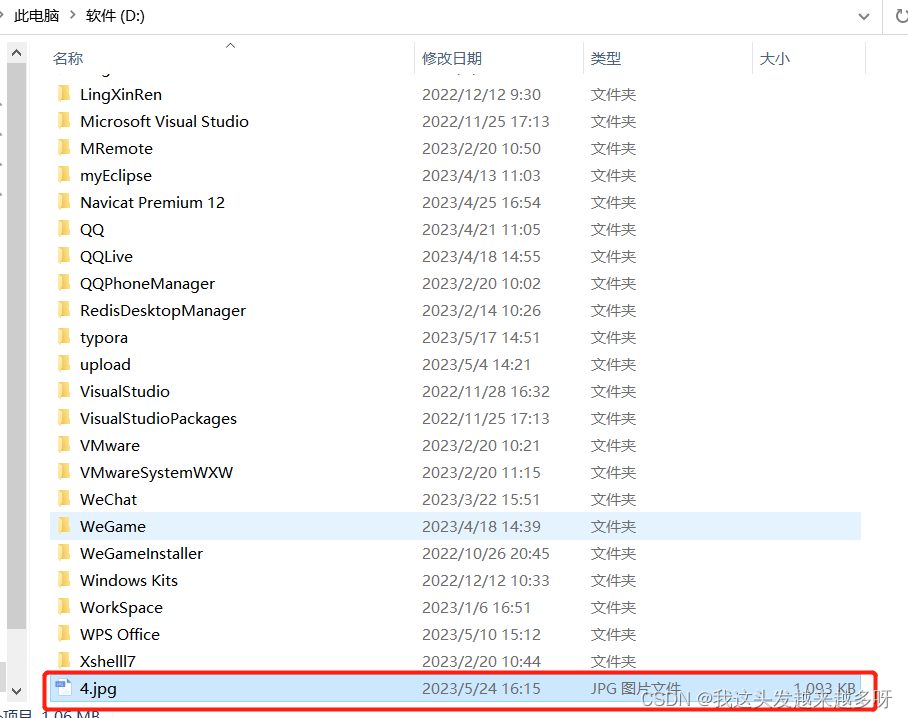Click the WeChat folder icon

[64, 499]
